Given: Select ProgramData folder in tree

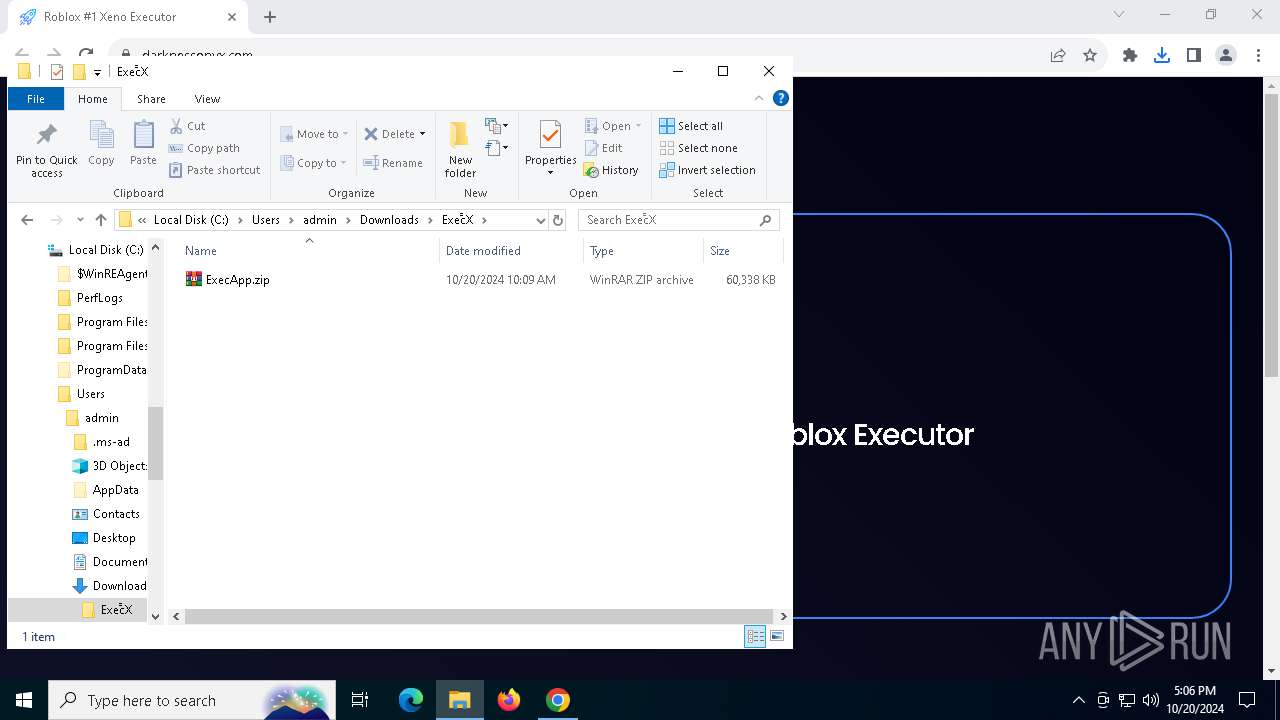Looking at the screenshot, I should [104, 370].
